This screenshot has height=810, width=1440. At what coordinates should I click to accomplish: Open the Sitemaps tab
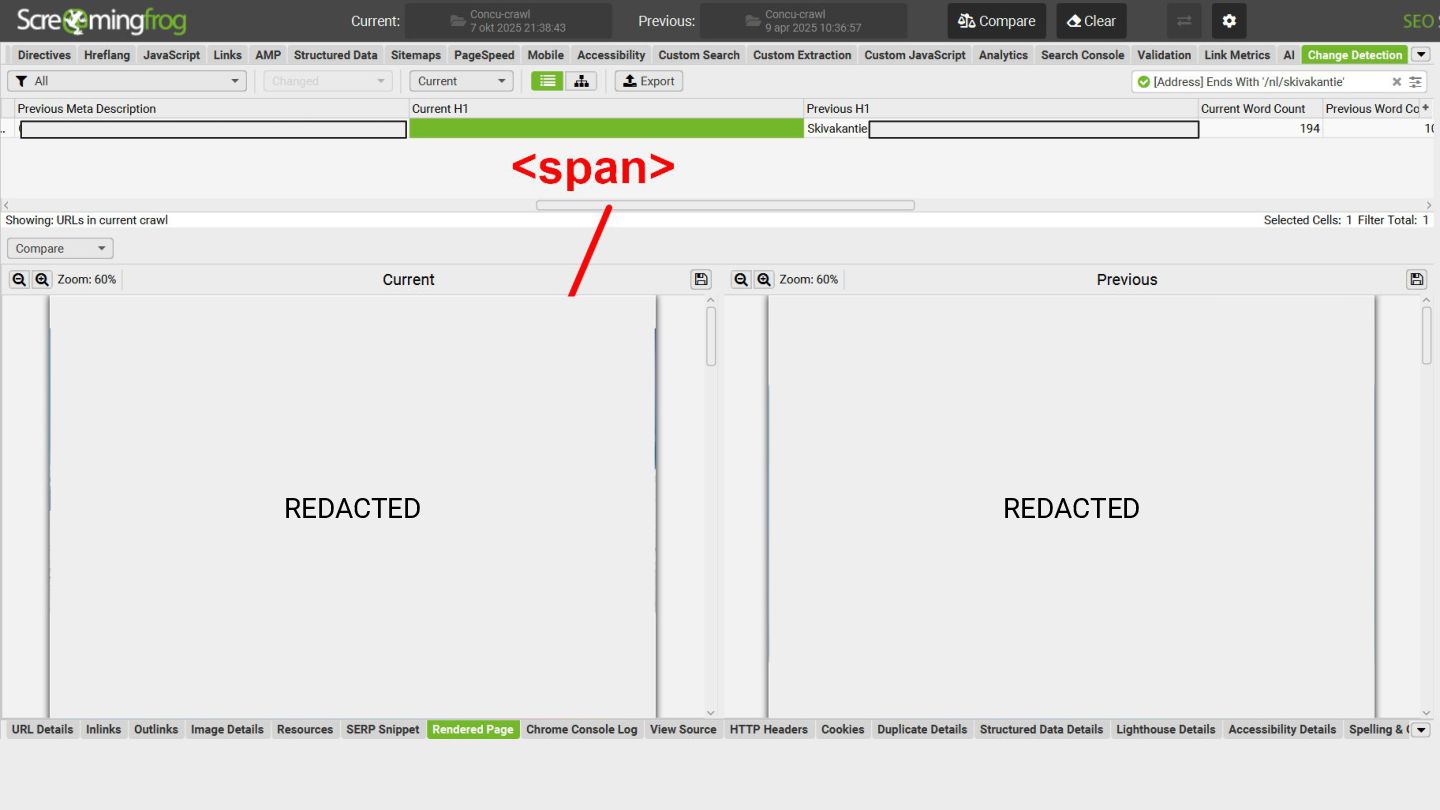point(415,55)
